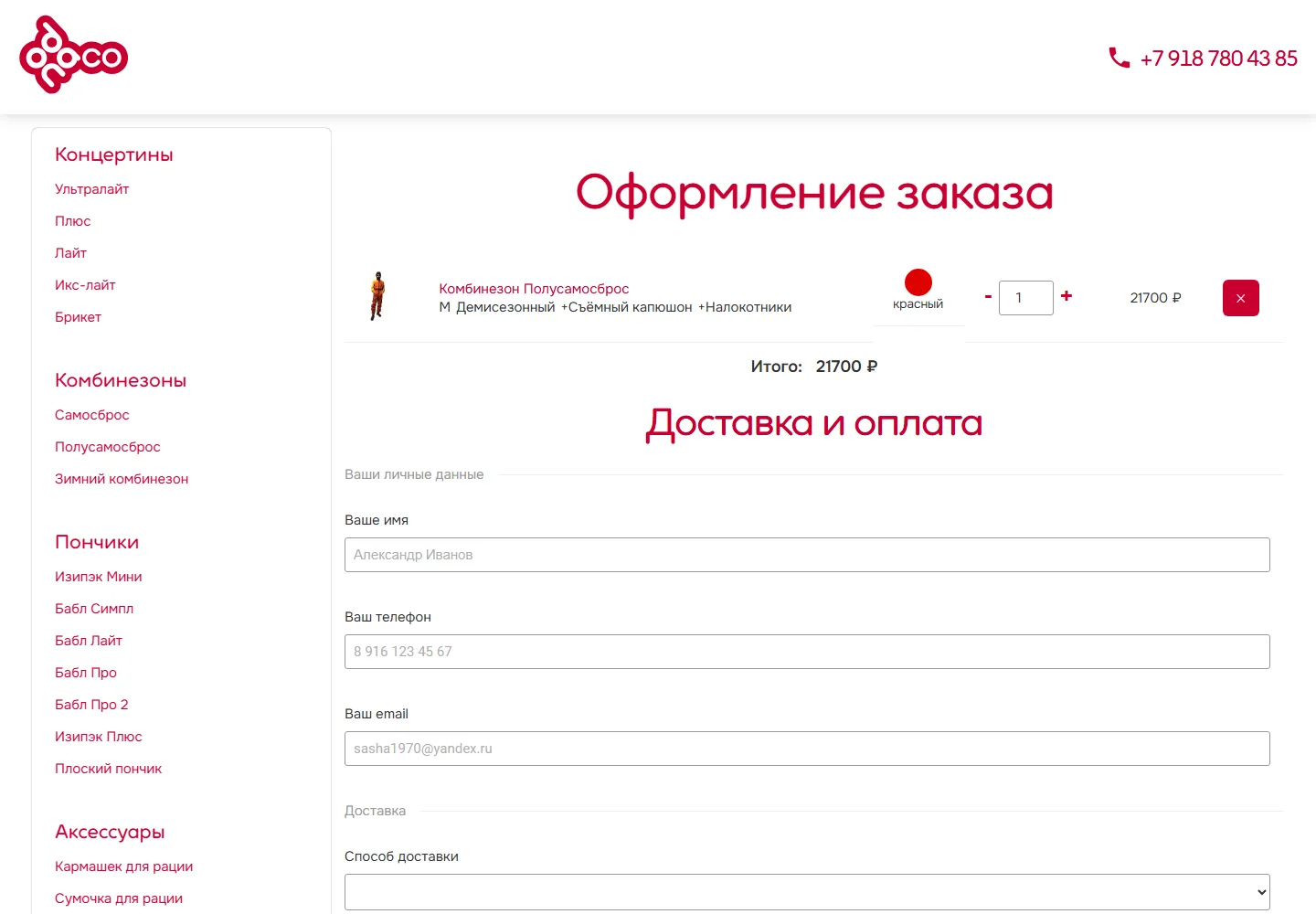1316x914 pixels.
Task: Click the row price 21700 ₽ beside quantity
Action: (1155, 298)
